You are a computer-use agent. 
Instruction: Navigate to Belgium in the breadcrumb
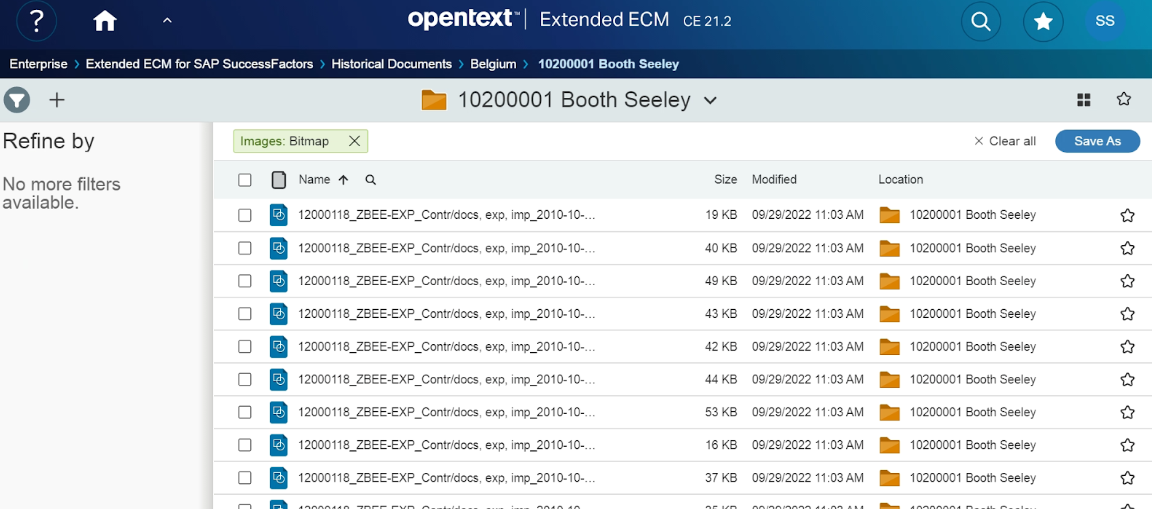493,64
